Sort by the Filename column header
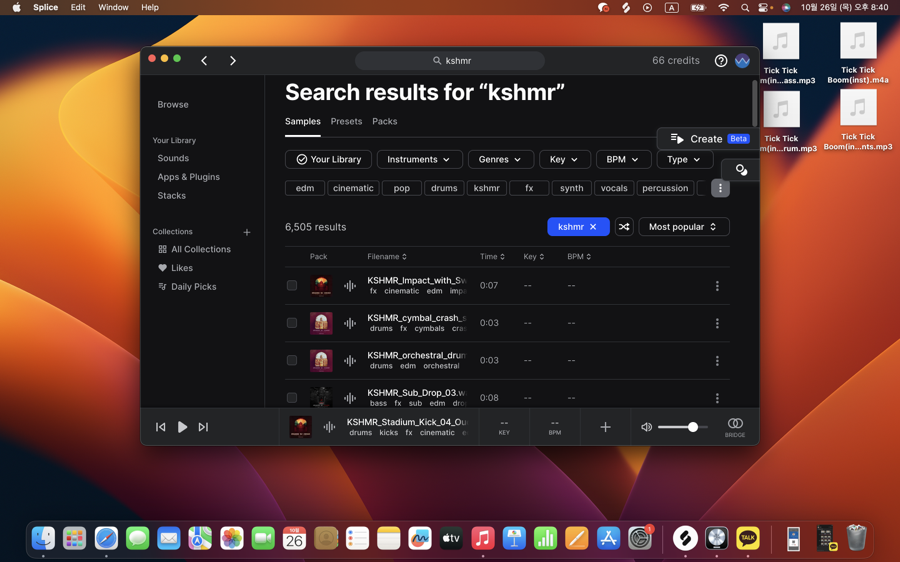Screen dimensions: 900x562 [x=387, y=257]
